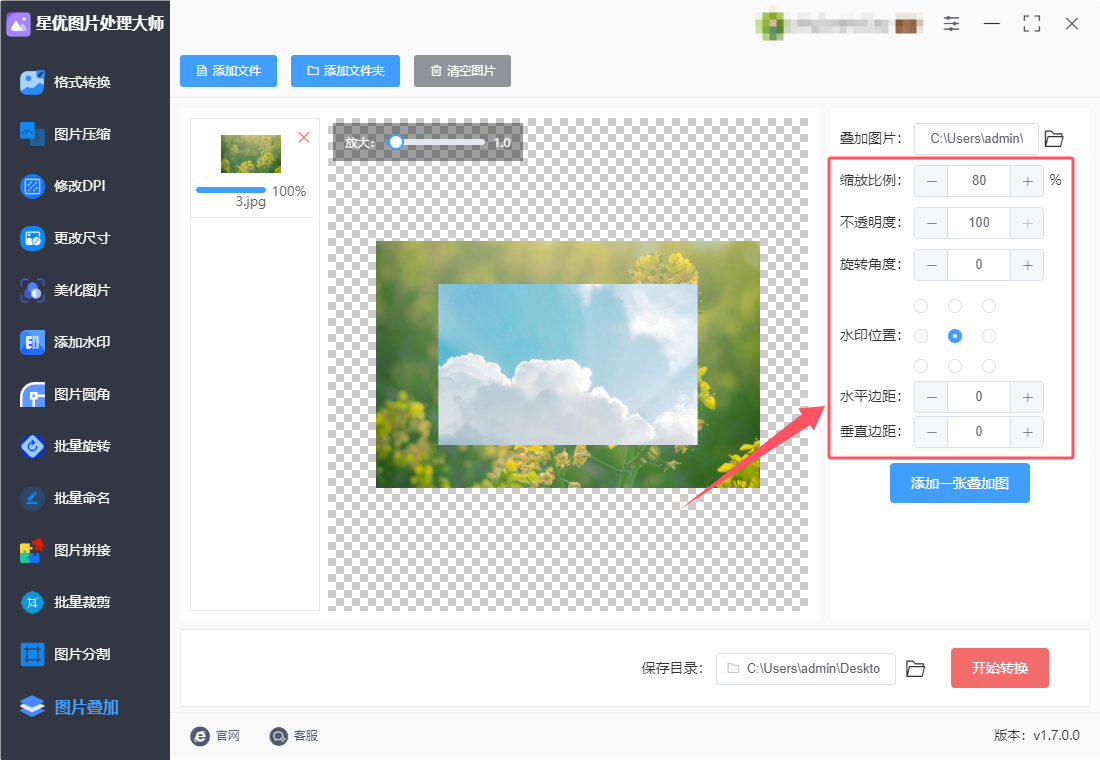
Task: Decrease 旋转角度 rotation with minus
Action: tap(931, 265)
